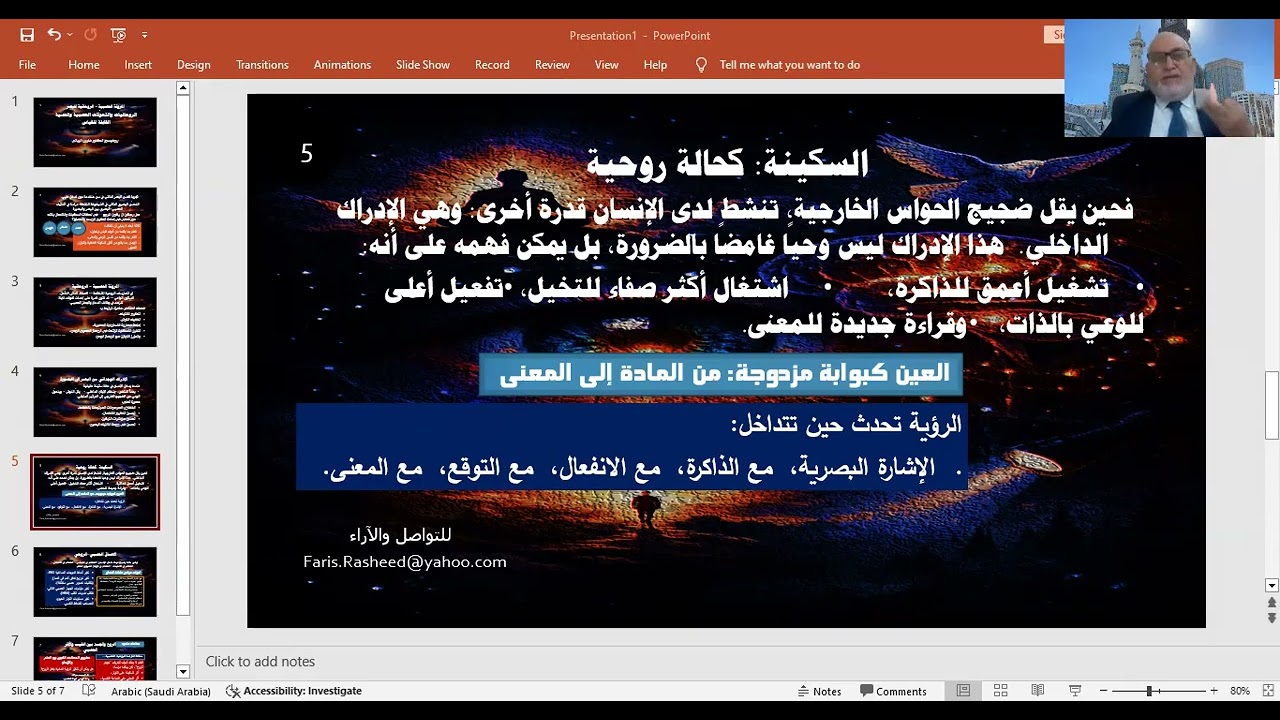Click the slide number 5 on the slide

(x=307, y=153)
